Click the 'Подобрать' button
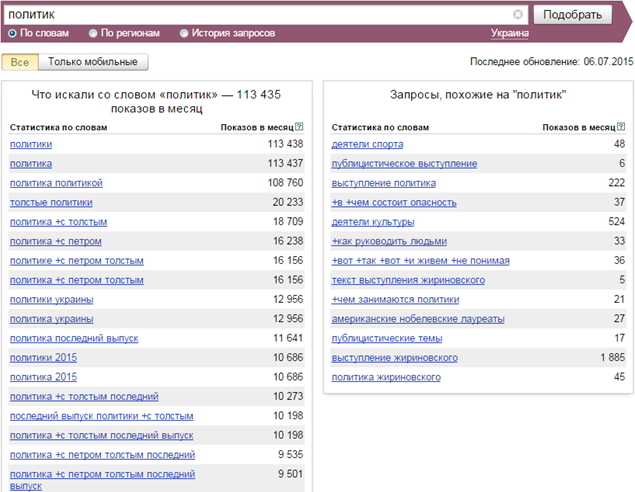Image resolution: width=635 pixels, height=492 pixels. (572, 15)
